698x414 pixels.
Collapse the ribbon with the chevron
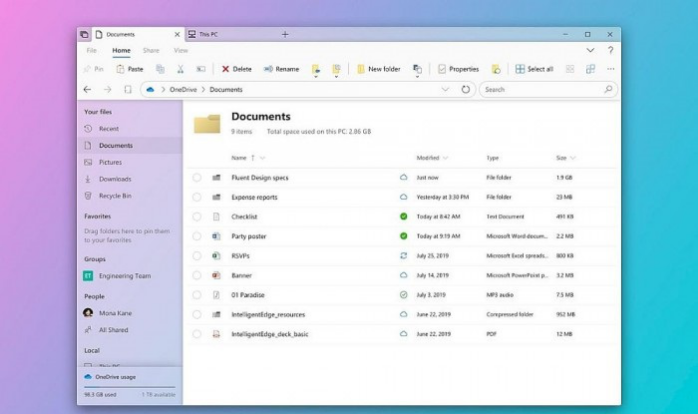[x=590, y=50]
